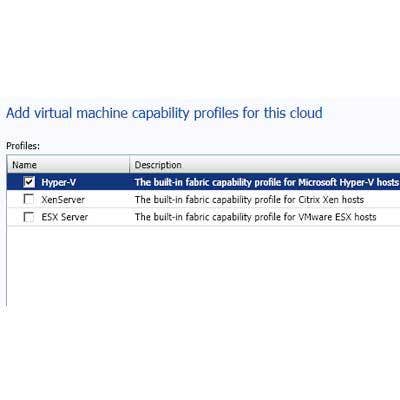Click the divider between Name and Description
The width and height of the screenshot is (400, 400).
pyautogui.click(x=129, y=165)
